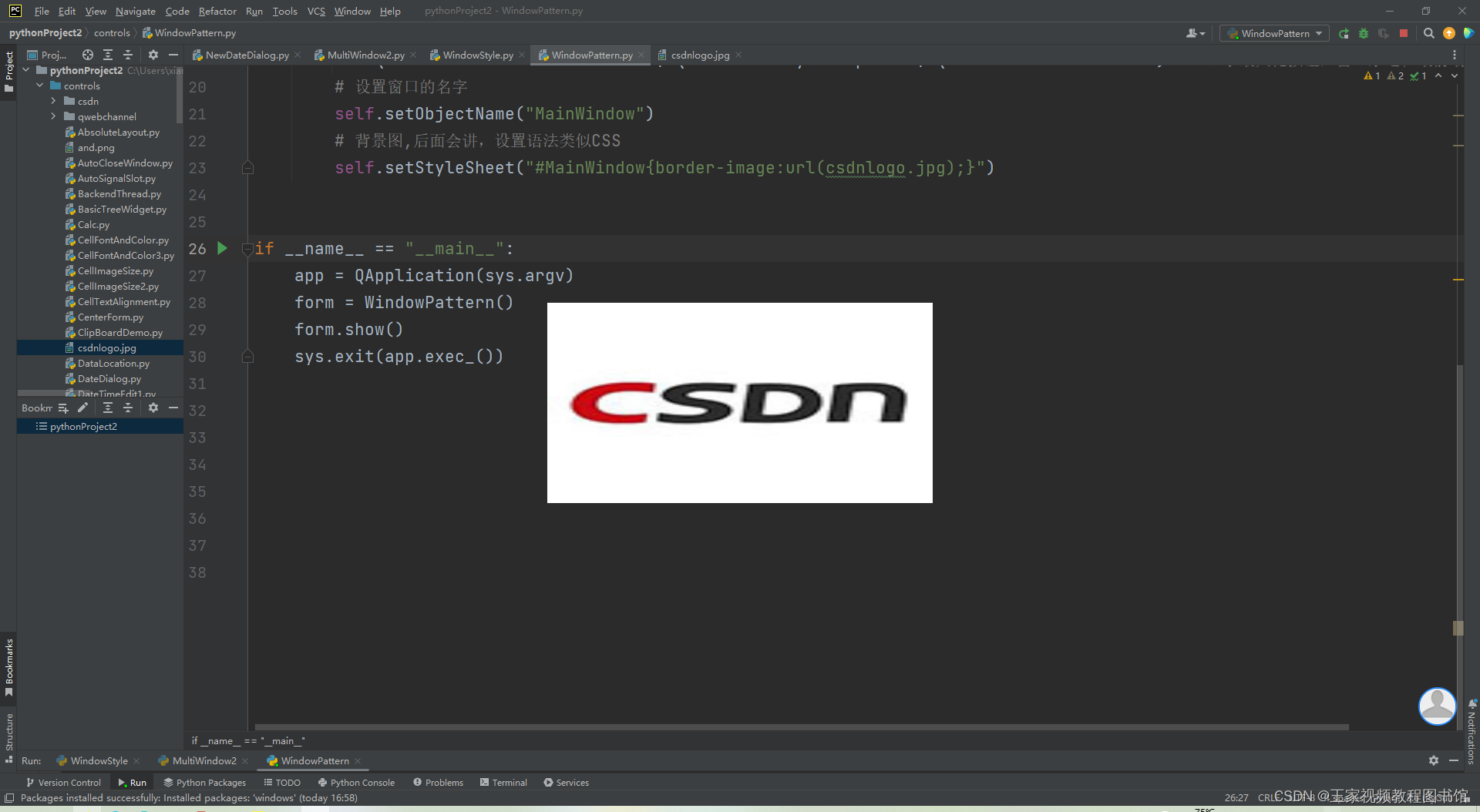This screenshot has height=812, width=1480.
Task: Add a new bookmark list icon
Action: pyautogui.click(x=63, y=408)
